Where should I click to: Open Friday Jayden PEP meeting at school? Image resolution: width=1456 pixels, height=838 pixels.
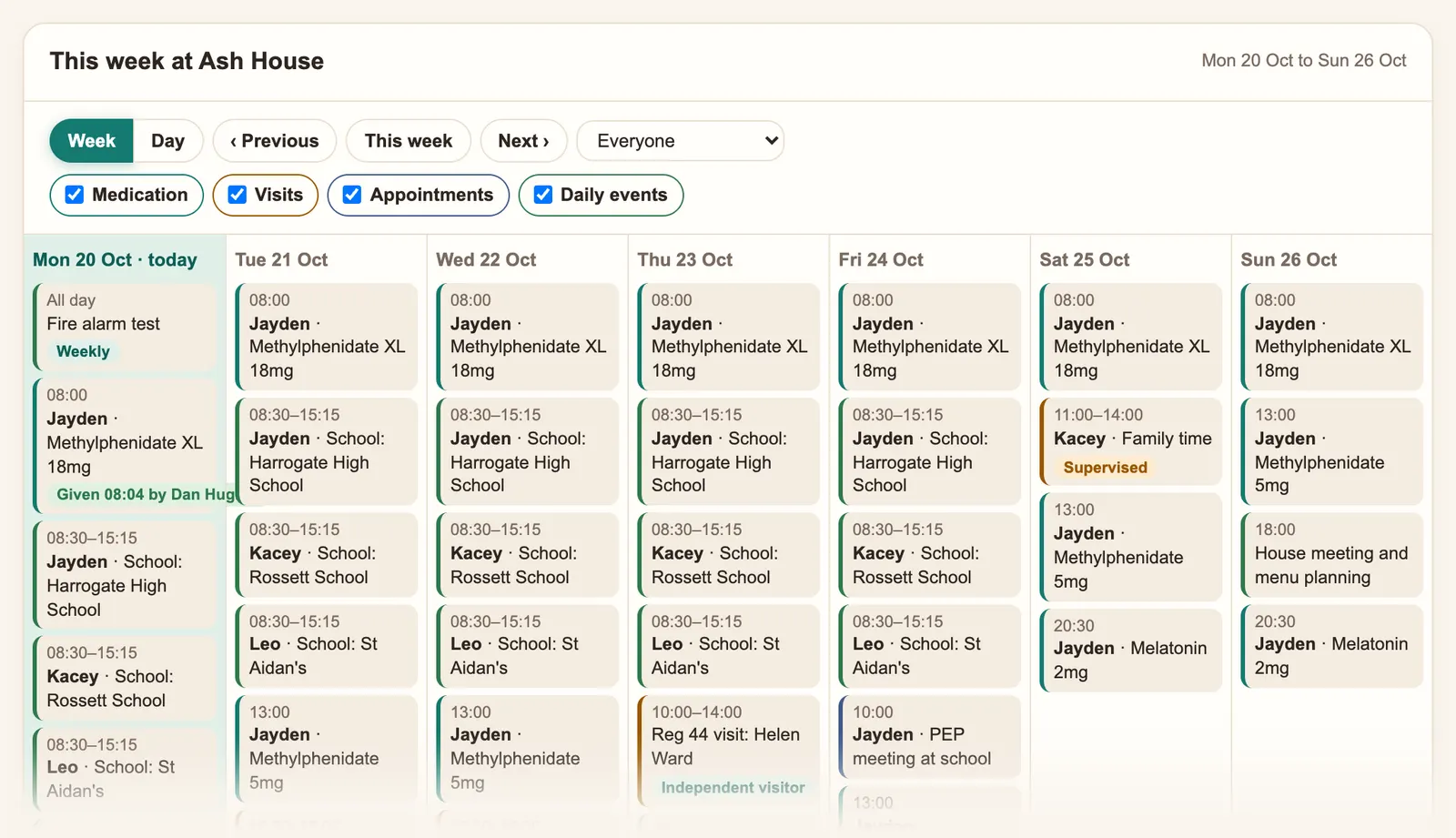coord(930,736)
